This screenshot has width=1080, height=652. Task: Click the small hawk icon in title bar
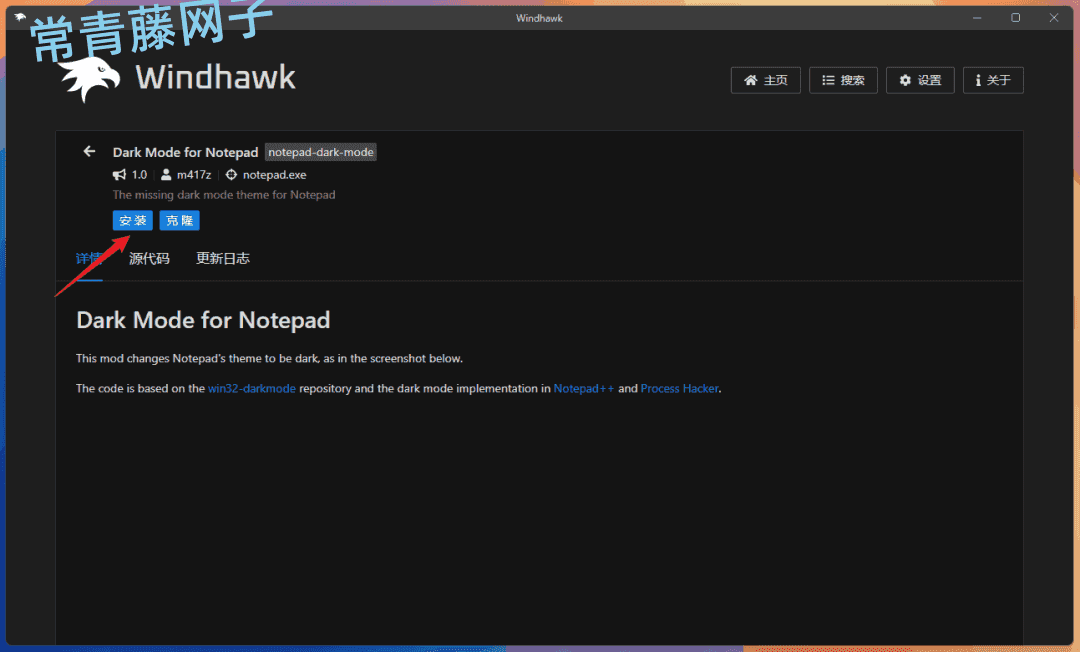[19, 17]
